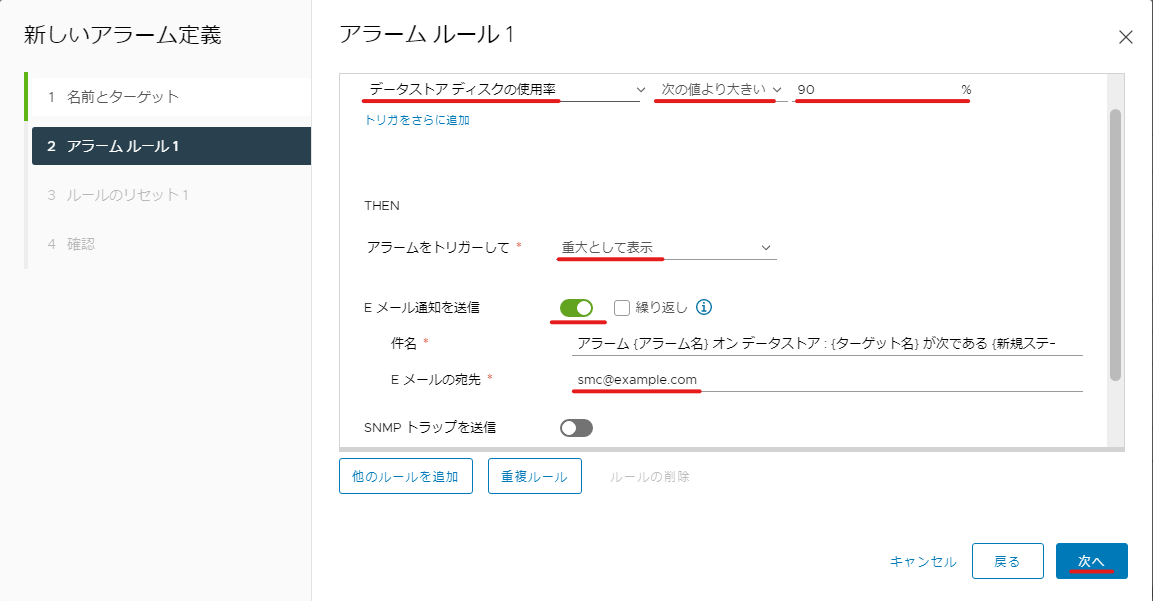1153x601 pixels.
Task: Click the threshold value field showing 90
Action: (875, 90)
